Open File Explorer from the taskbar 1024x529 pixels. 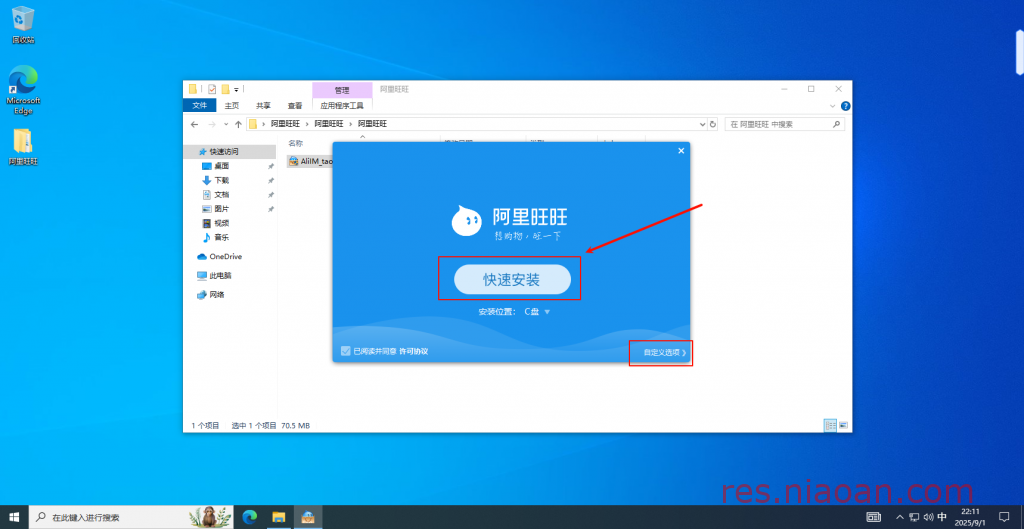[x=279, y=517]
